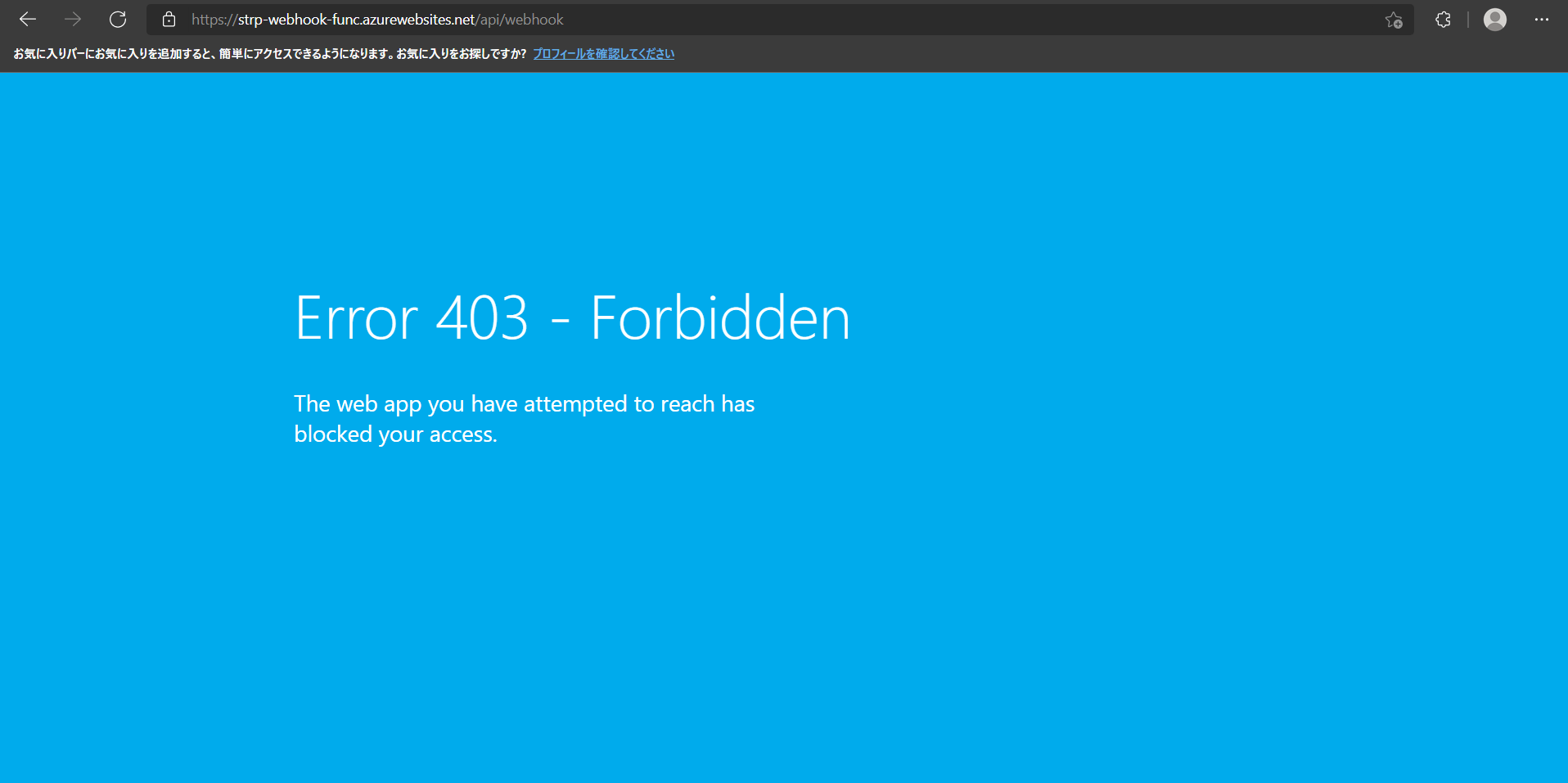Open the Extensions puzzle-piece icon
Image resolution: width=1568 pixels, height=783 pixels.
point(1443,19)
